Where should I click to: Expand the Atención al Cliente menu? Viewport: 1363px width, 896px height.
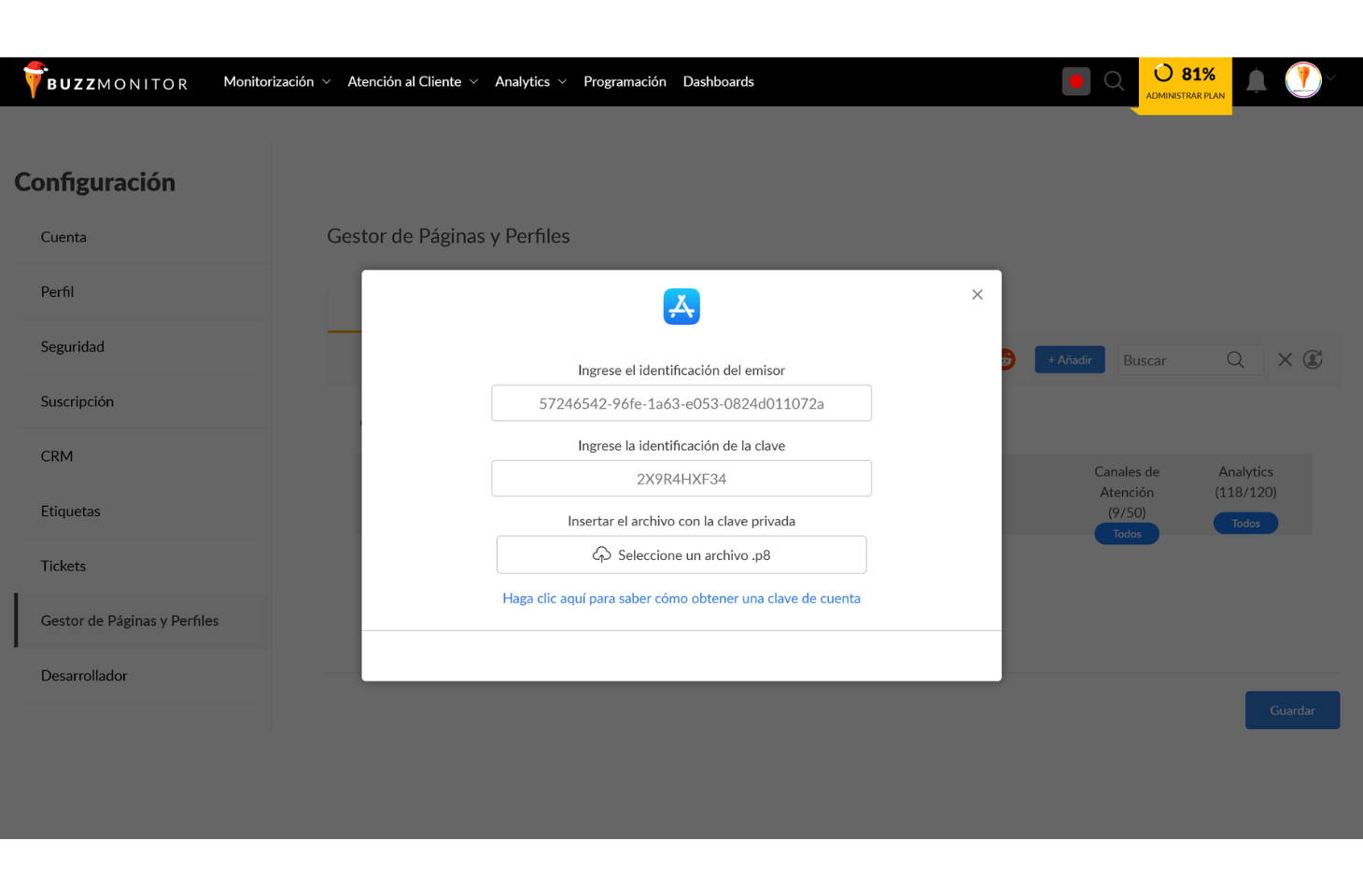tap(412, 82)
